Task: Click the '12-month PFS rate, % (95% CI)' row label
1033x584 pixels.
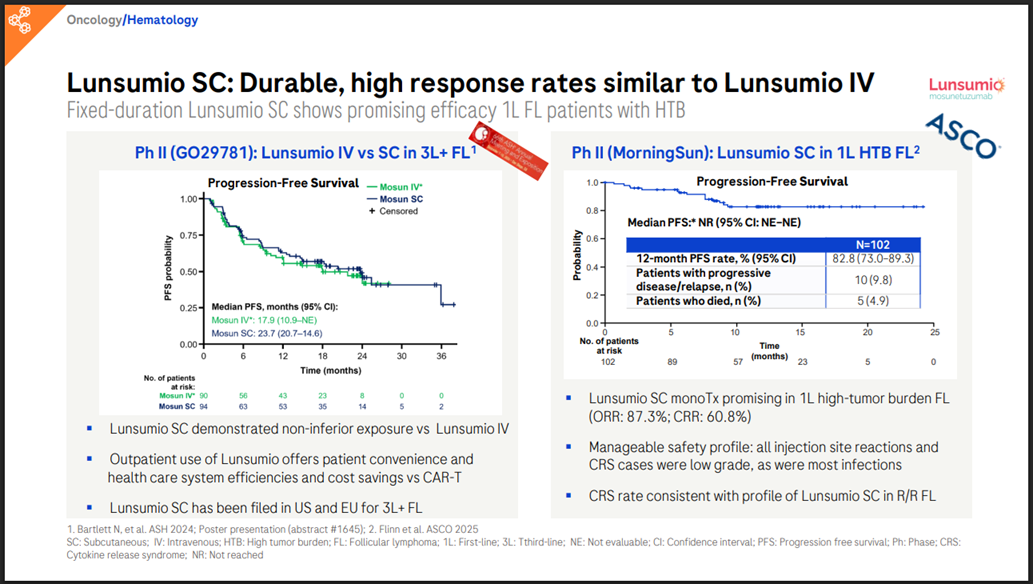Action: tap(716, 258)
